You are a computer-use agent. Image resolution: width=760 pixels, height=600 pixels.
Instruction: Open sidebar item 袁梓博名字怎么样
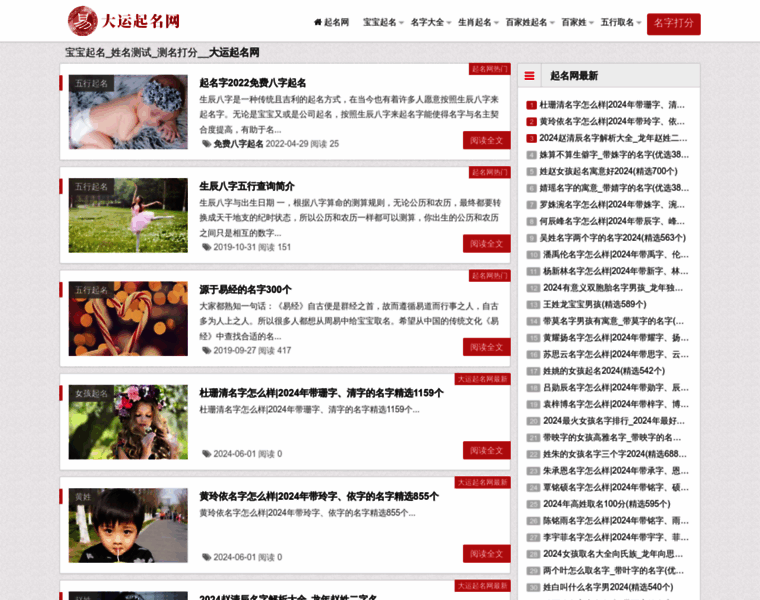tap(616, 404)
